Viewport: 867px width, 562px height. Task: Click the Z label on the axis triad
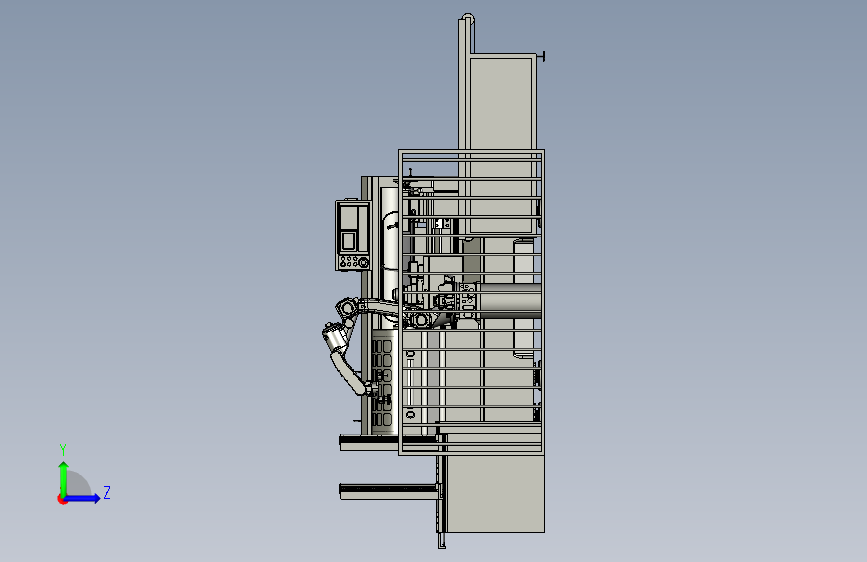tap(107, 492)
